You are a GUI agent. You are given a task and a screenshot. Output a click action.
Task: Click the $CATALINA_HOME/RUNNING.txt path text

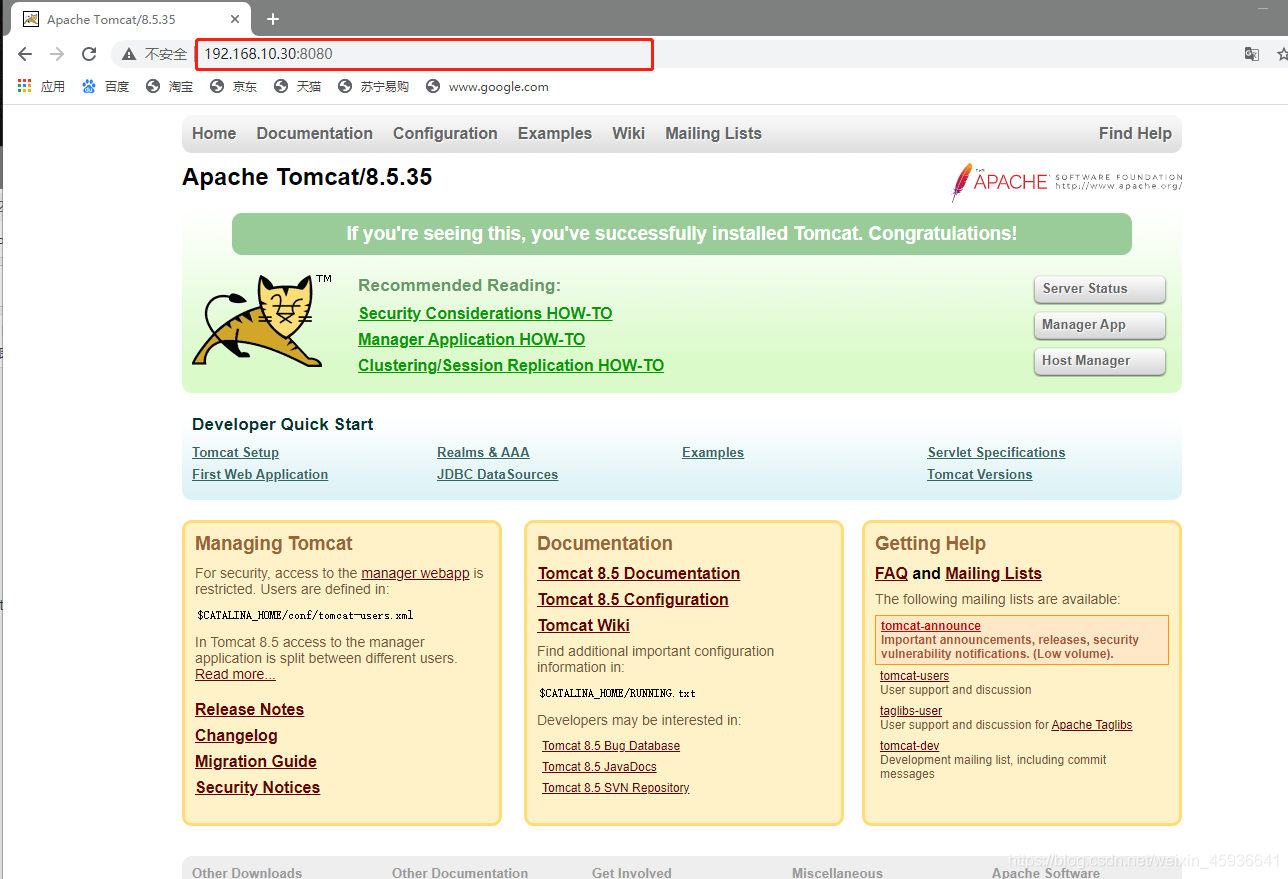[x=617, y=693]
